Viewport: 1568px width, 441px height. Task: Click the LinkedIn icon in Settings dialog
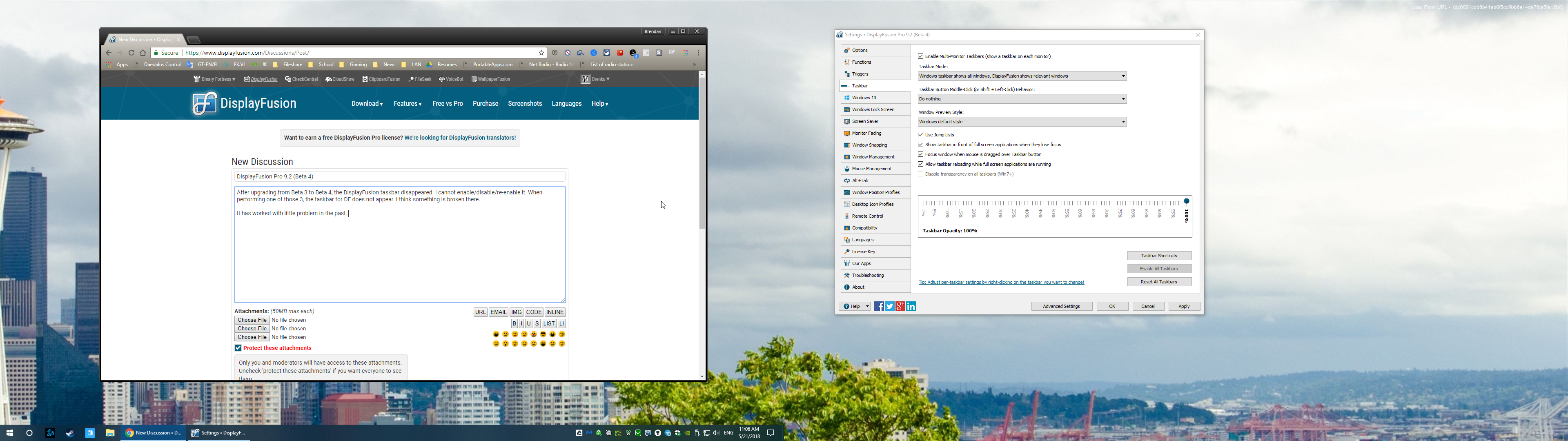911,306
